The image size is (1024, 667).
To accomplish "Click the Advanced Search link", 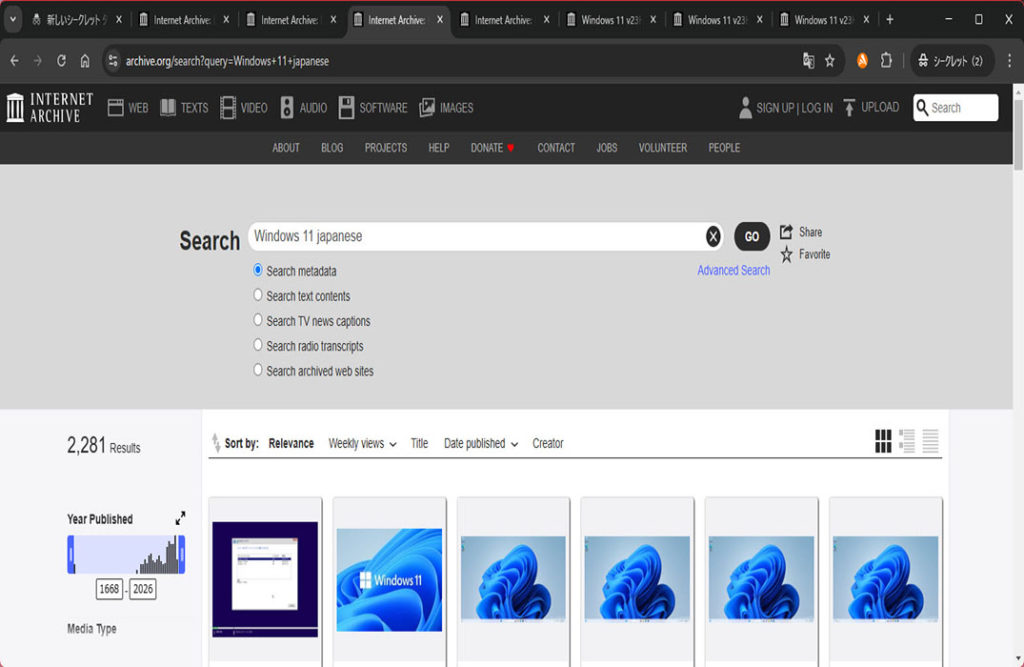I will 733,270.
